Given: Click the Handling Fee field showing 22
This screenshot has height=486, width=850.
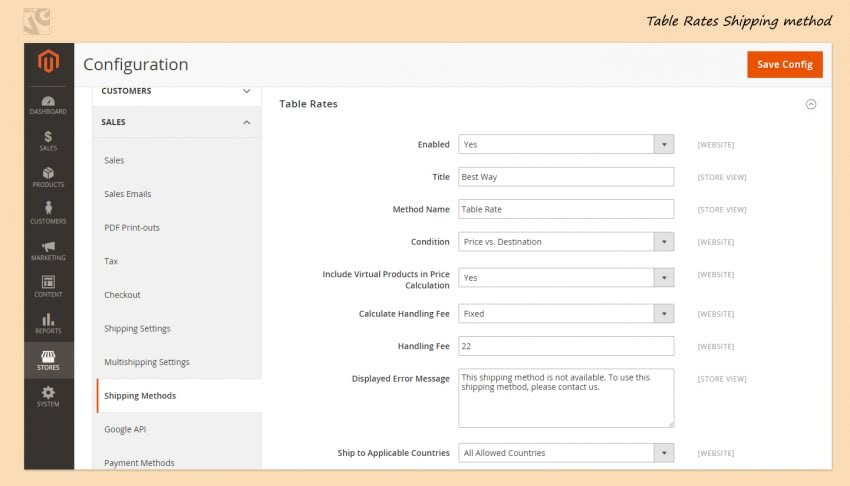Looking at the screenshot, I should [566, 346].
